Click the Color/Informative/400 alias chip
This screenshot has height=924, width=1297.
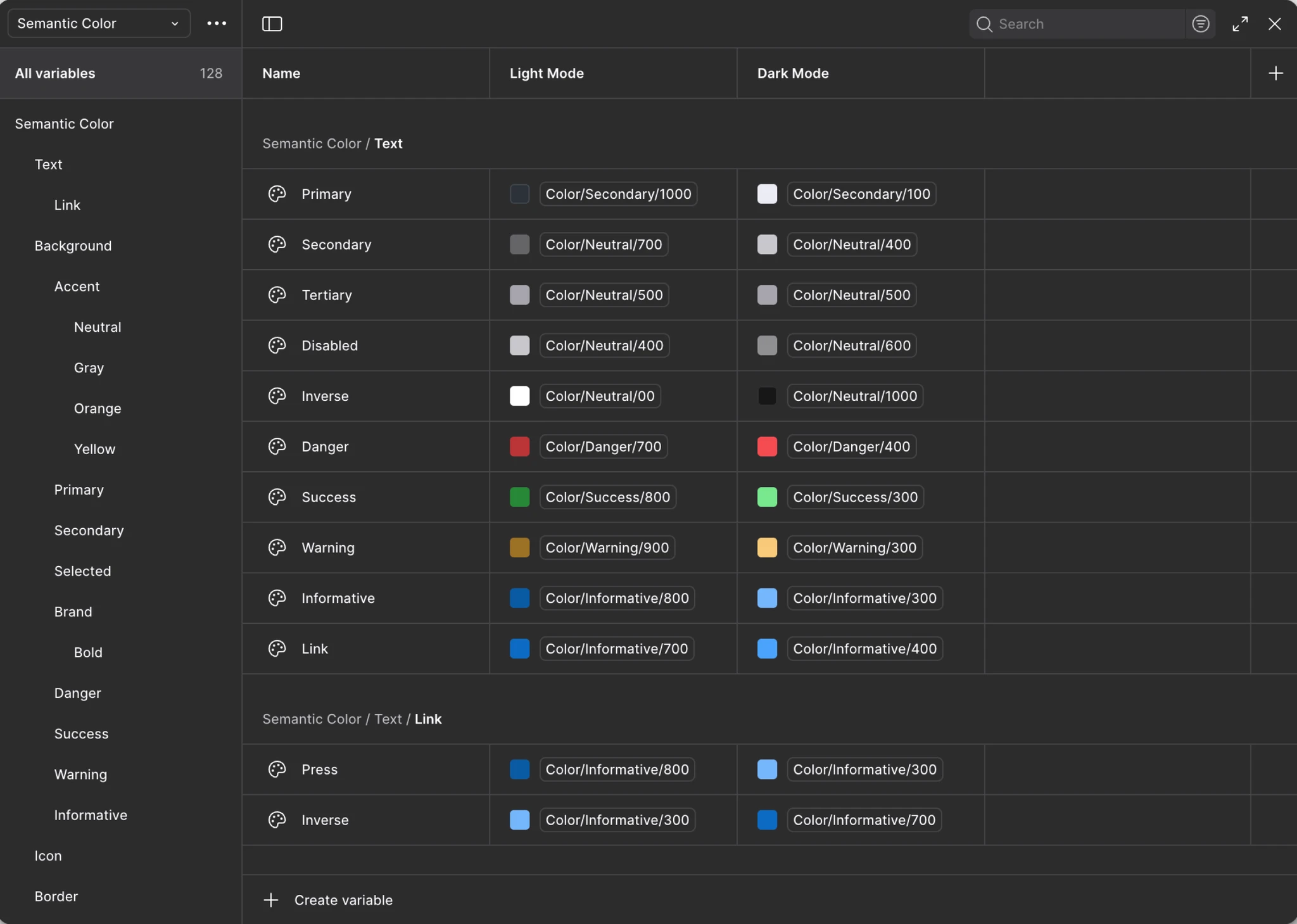click(x=864, y=649)
